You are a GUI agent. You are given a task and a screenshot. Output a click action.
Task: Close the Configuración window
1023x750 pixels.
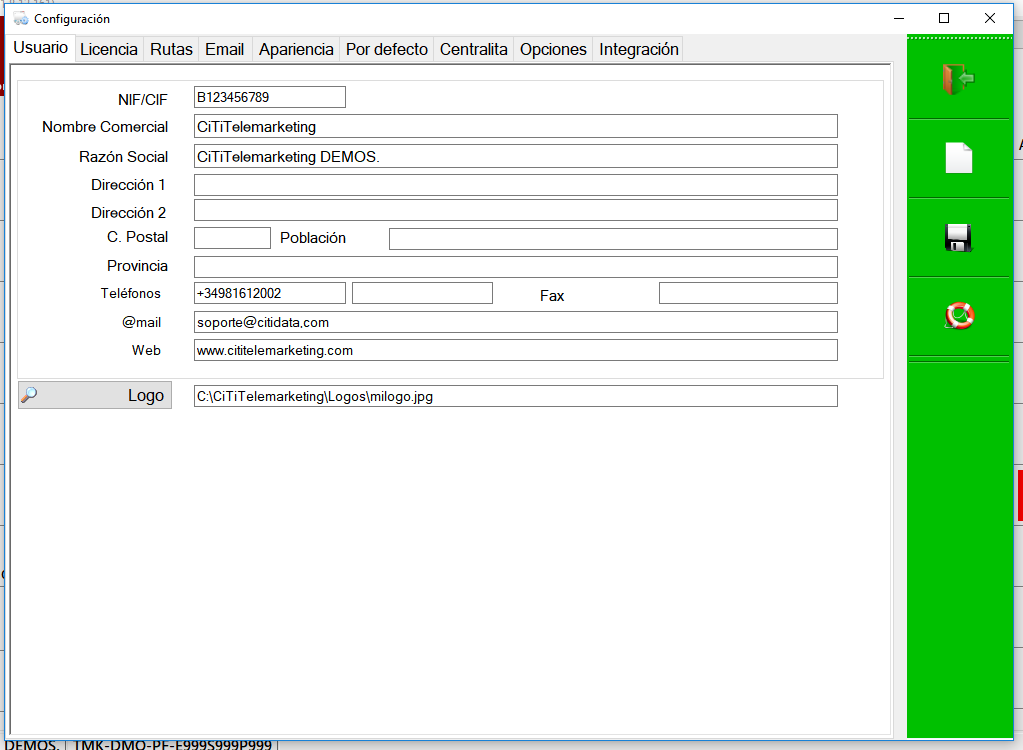pyautogui.click(x=990, y=18)
